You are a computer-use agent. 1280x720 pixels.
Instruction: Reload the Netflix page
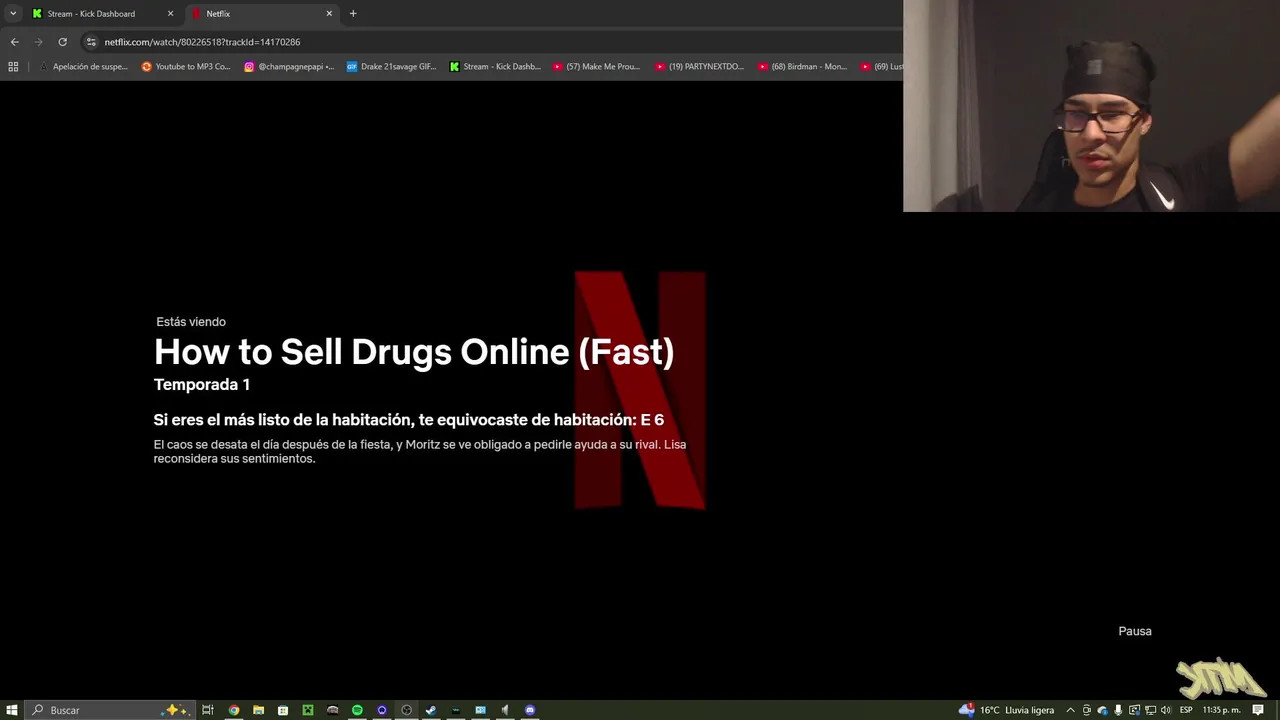pos(62,42)
